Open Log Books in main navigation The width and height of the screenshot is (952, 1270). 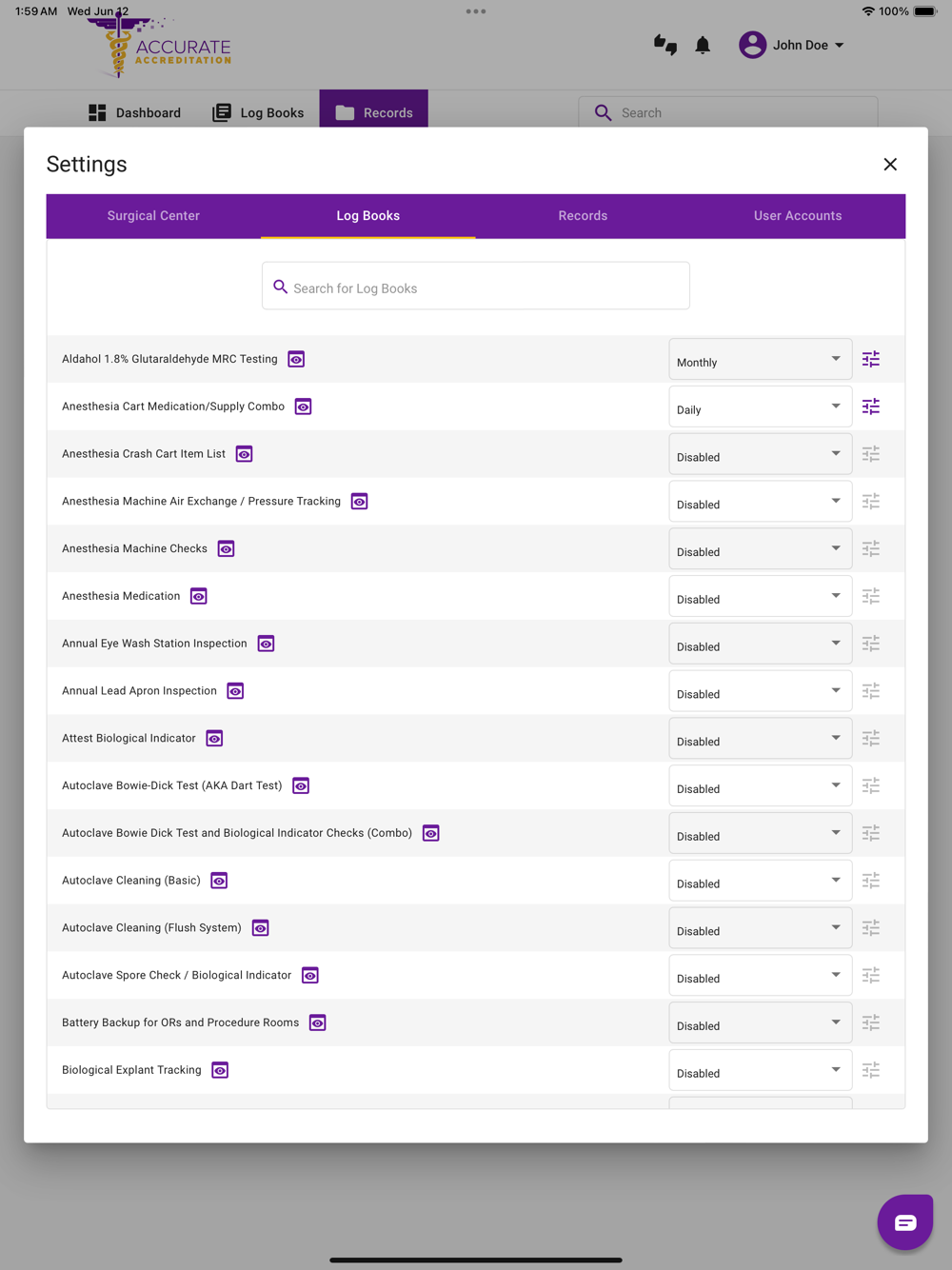point(258,112)
